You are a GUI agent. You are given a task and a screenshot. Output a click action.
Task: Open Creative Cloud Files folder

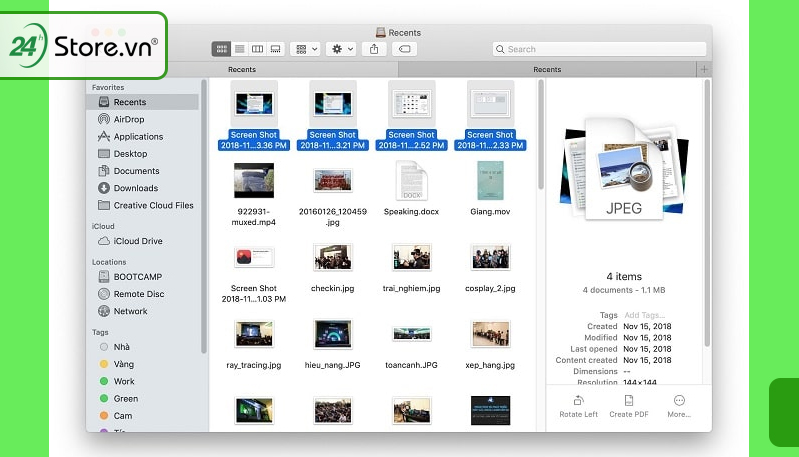click(x=142, y=205)
